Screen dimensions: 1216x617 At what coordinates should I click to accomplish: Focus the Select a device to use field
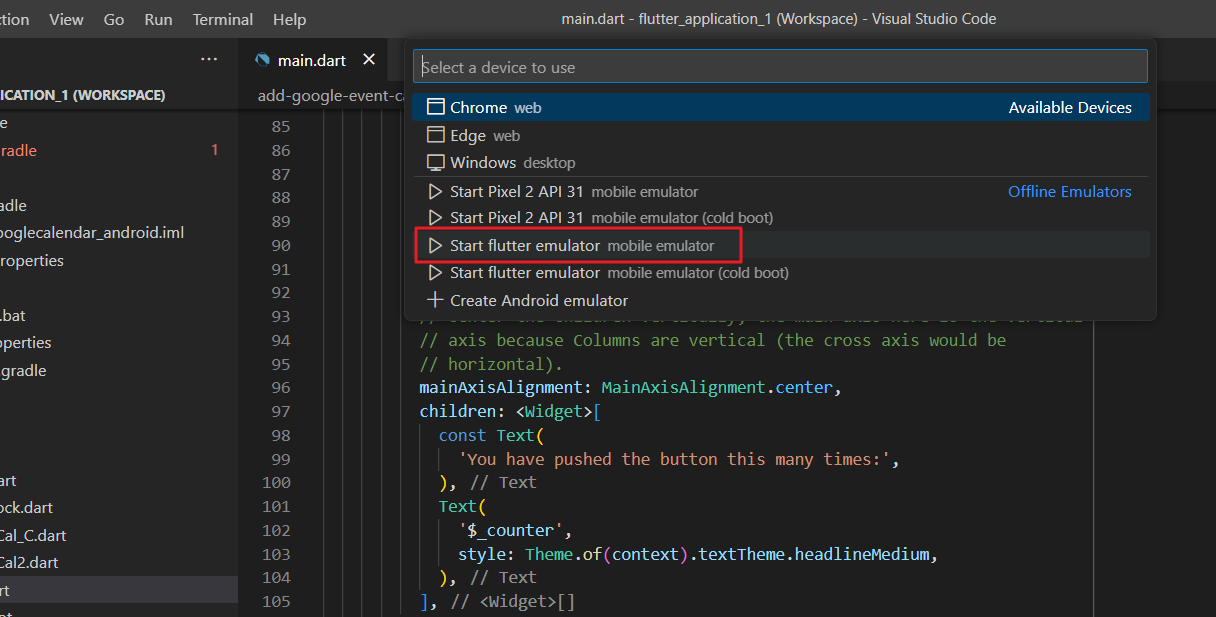[x=780, y=67]
